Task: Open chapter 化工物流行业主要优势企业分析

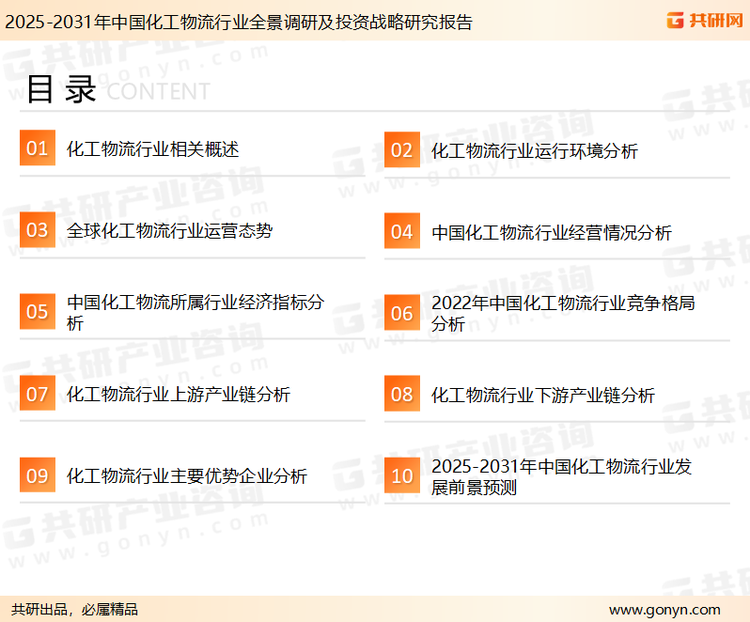Action: click(187, 476)
